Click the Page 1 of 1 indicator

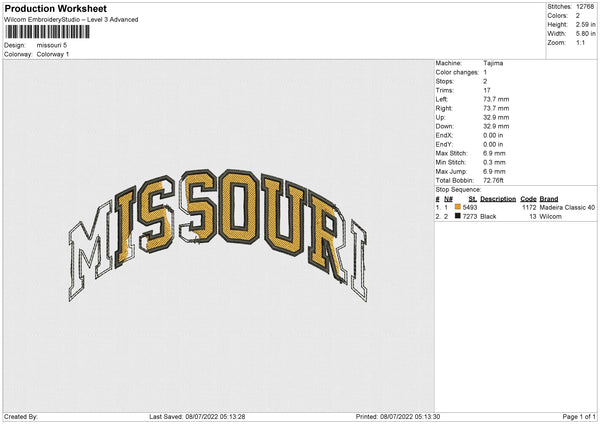point(579,417)
